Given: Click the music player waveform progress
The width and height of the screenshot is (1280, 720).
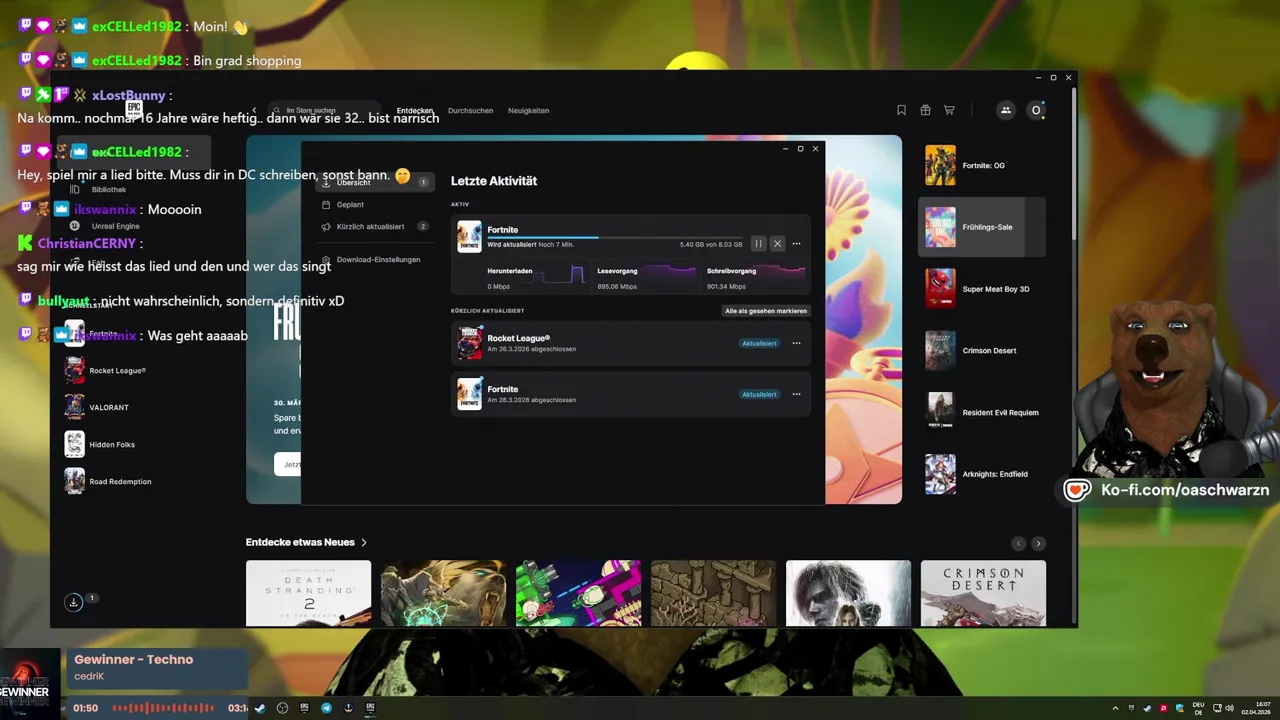Looking at the screenshot, I should 163,708.
